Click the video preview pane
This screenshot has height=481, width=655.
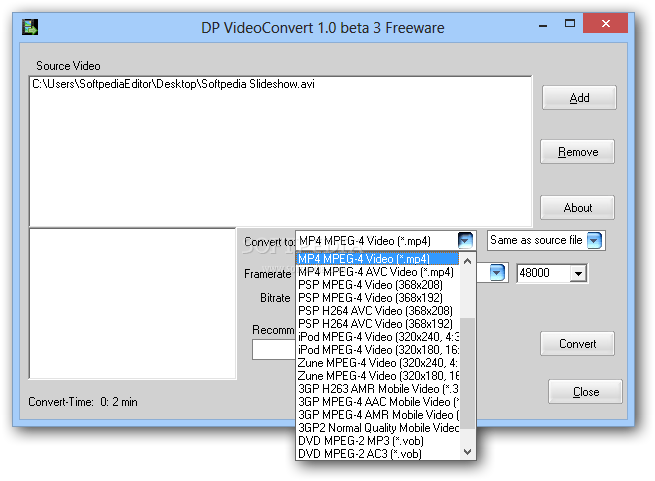click(x=133, y=303)
